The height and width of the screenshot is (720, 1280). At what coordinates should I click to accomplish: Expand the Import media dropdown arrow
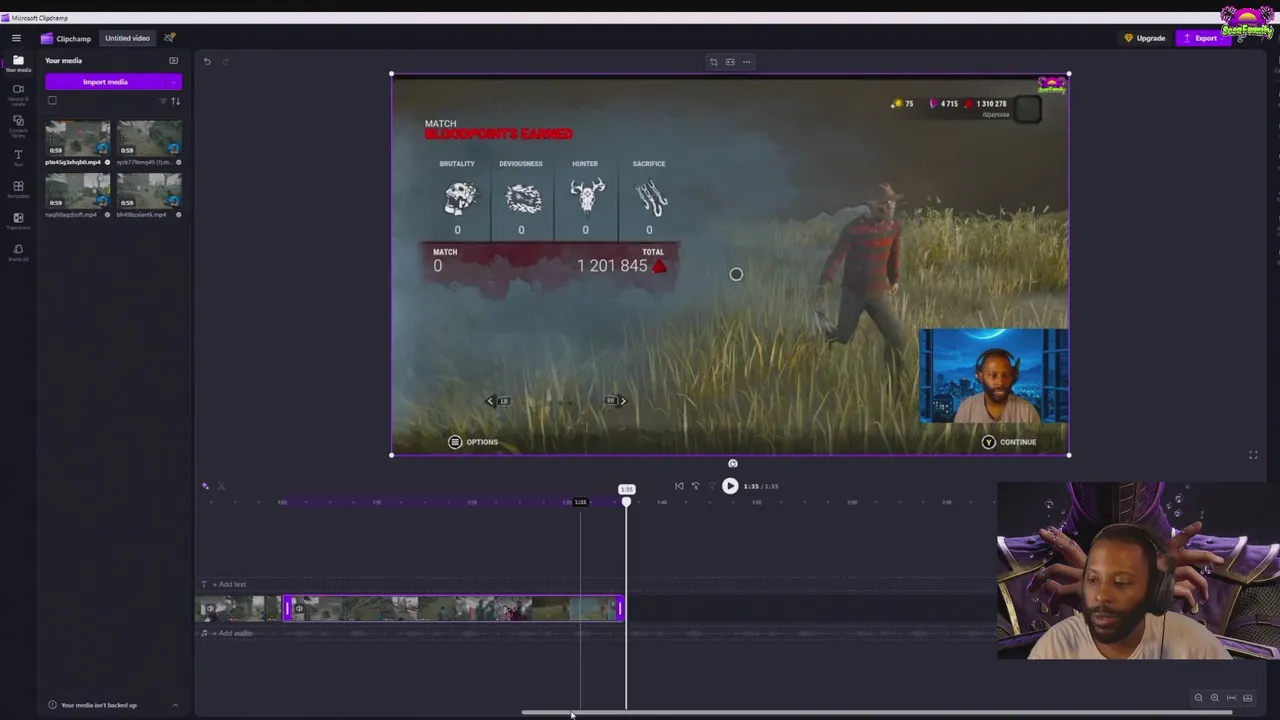pyautogui.click(x=175, y=82)
